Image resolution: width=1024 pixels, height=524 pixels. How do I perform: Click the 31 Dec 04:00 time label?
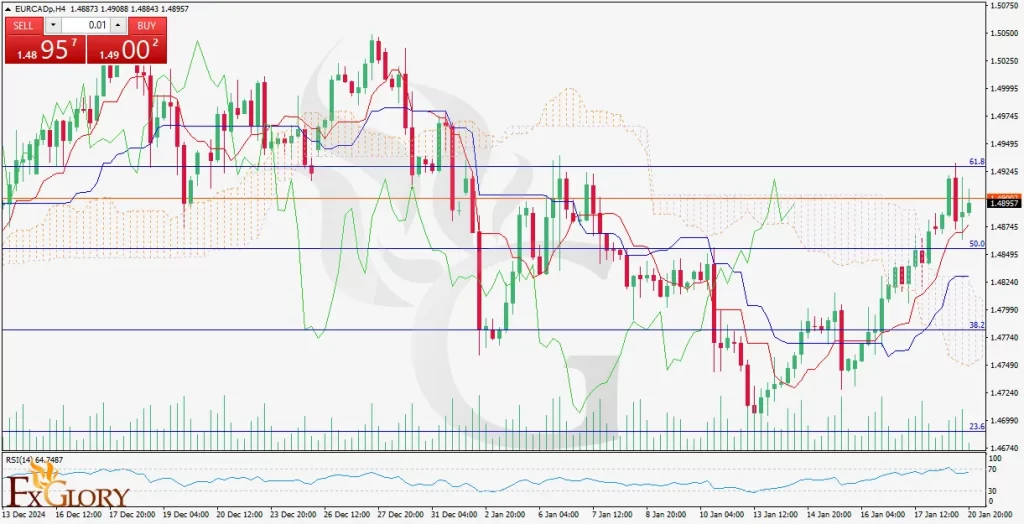[455, 514]
